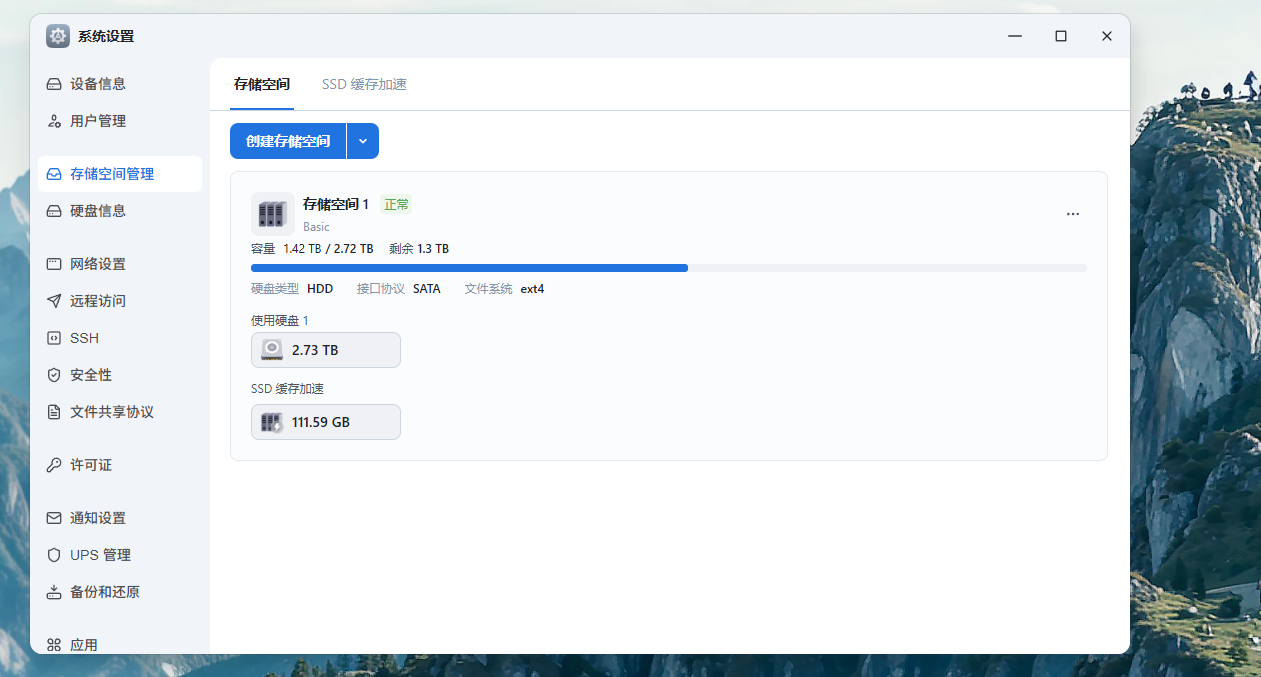Click the 存储空间 1 title text

click(x=336, y=204)
